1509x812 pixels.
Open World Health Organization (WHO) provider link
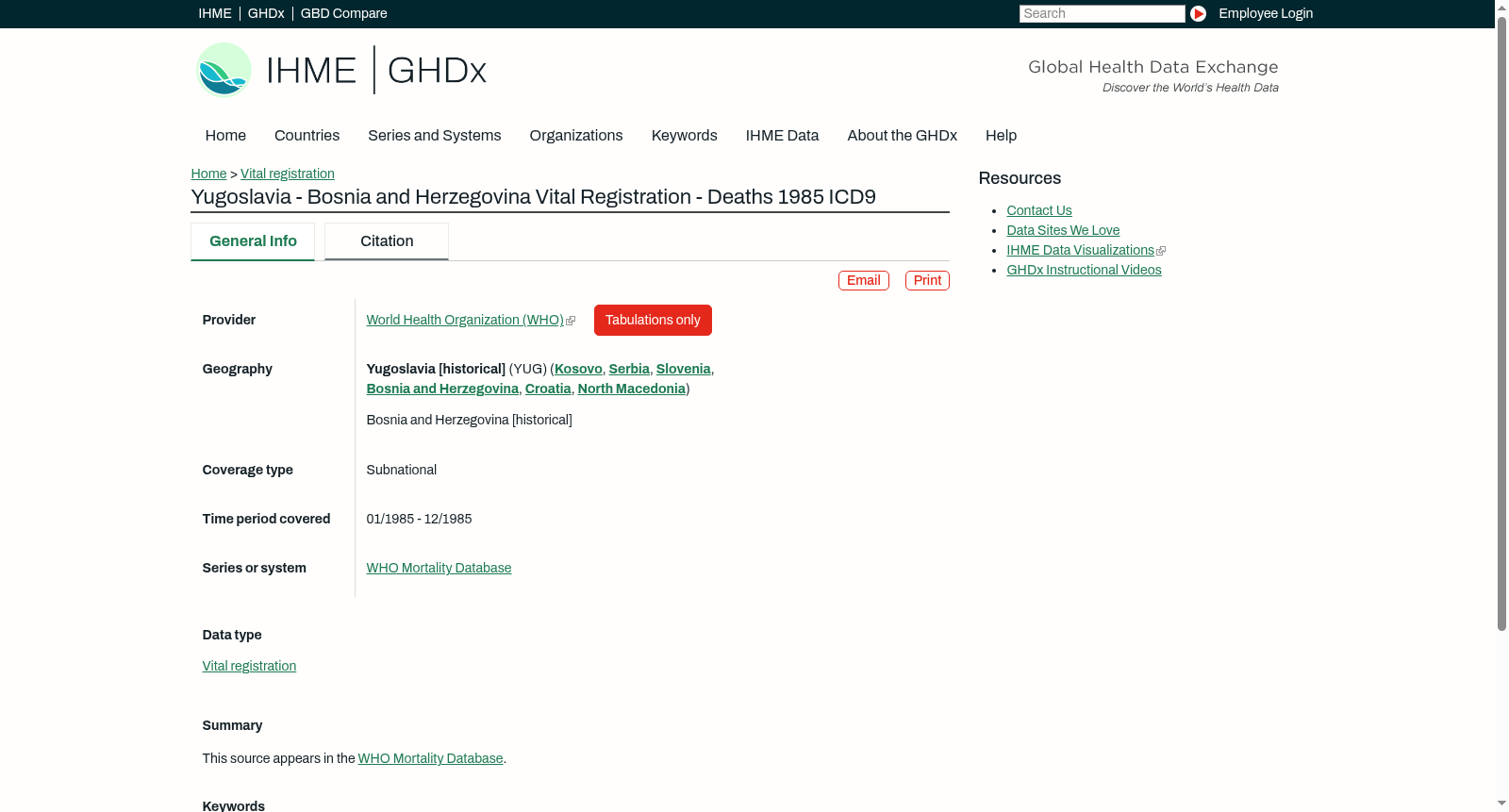click(x=465, y=321)
